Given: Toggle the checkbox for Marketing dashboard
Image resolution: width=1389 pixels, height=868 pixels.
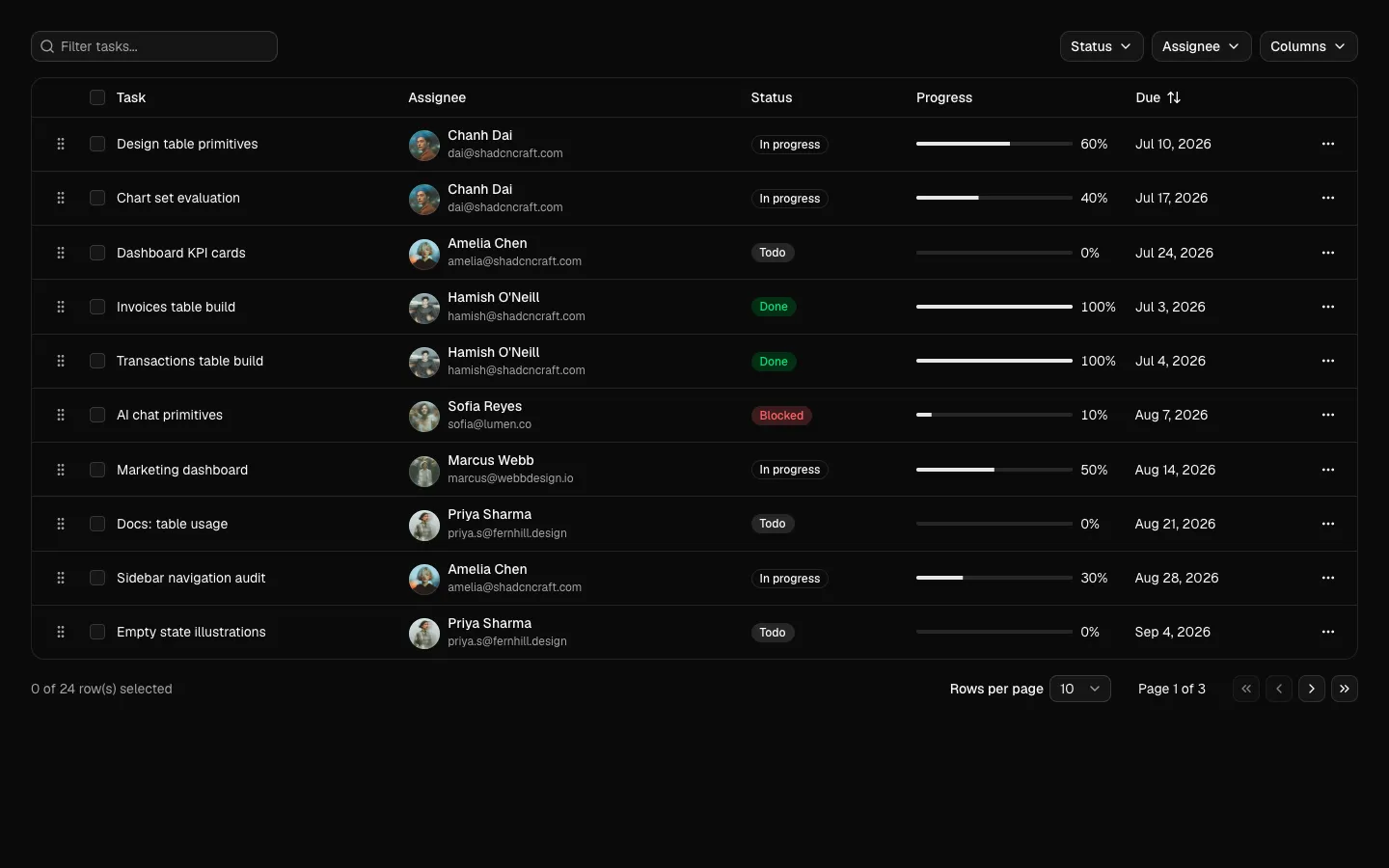Looking at the screenshot, I should (97, 470).
